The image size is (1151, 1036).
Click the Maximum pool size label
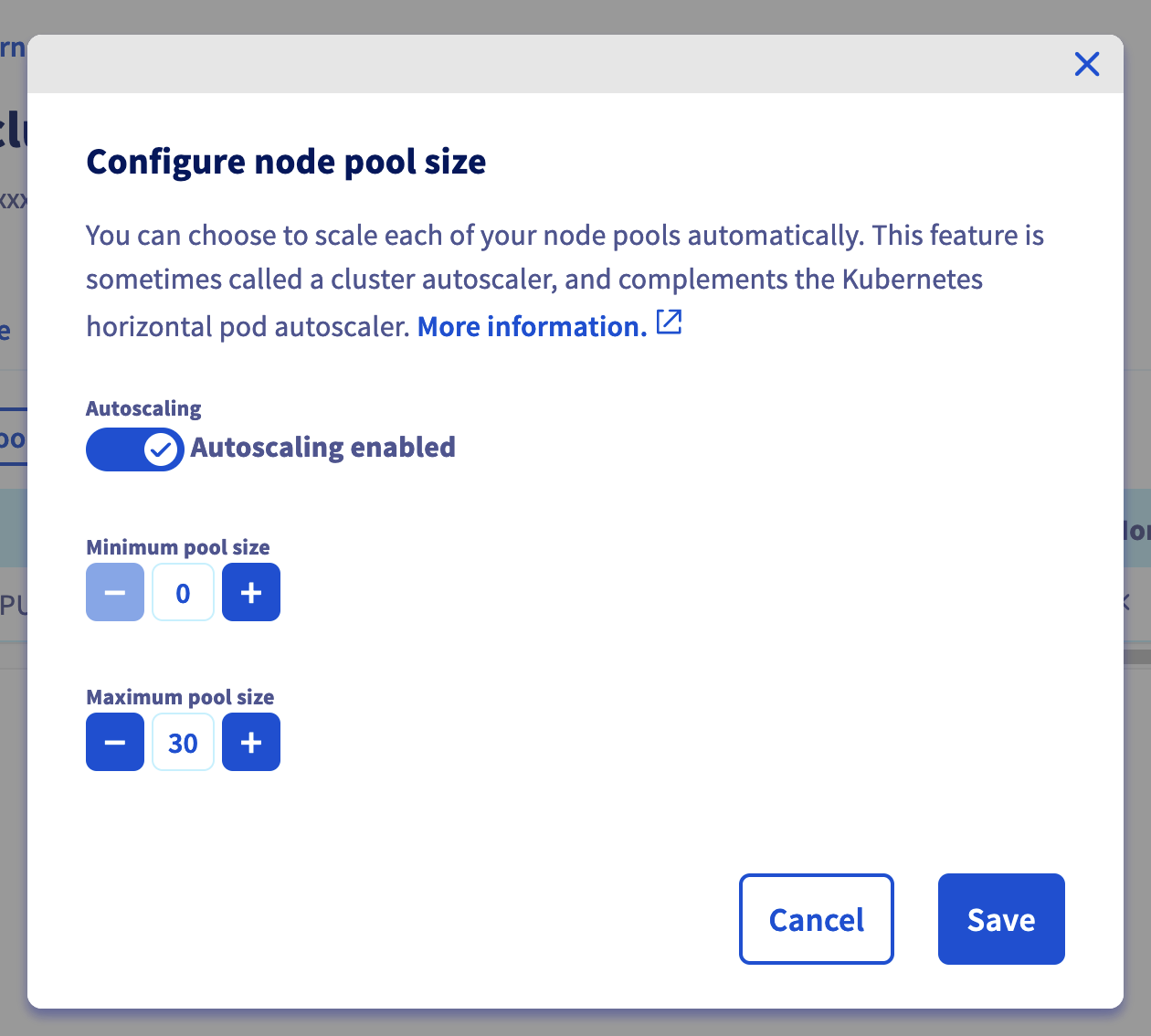pyautogui.click(x=180, y=697)
